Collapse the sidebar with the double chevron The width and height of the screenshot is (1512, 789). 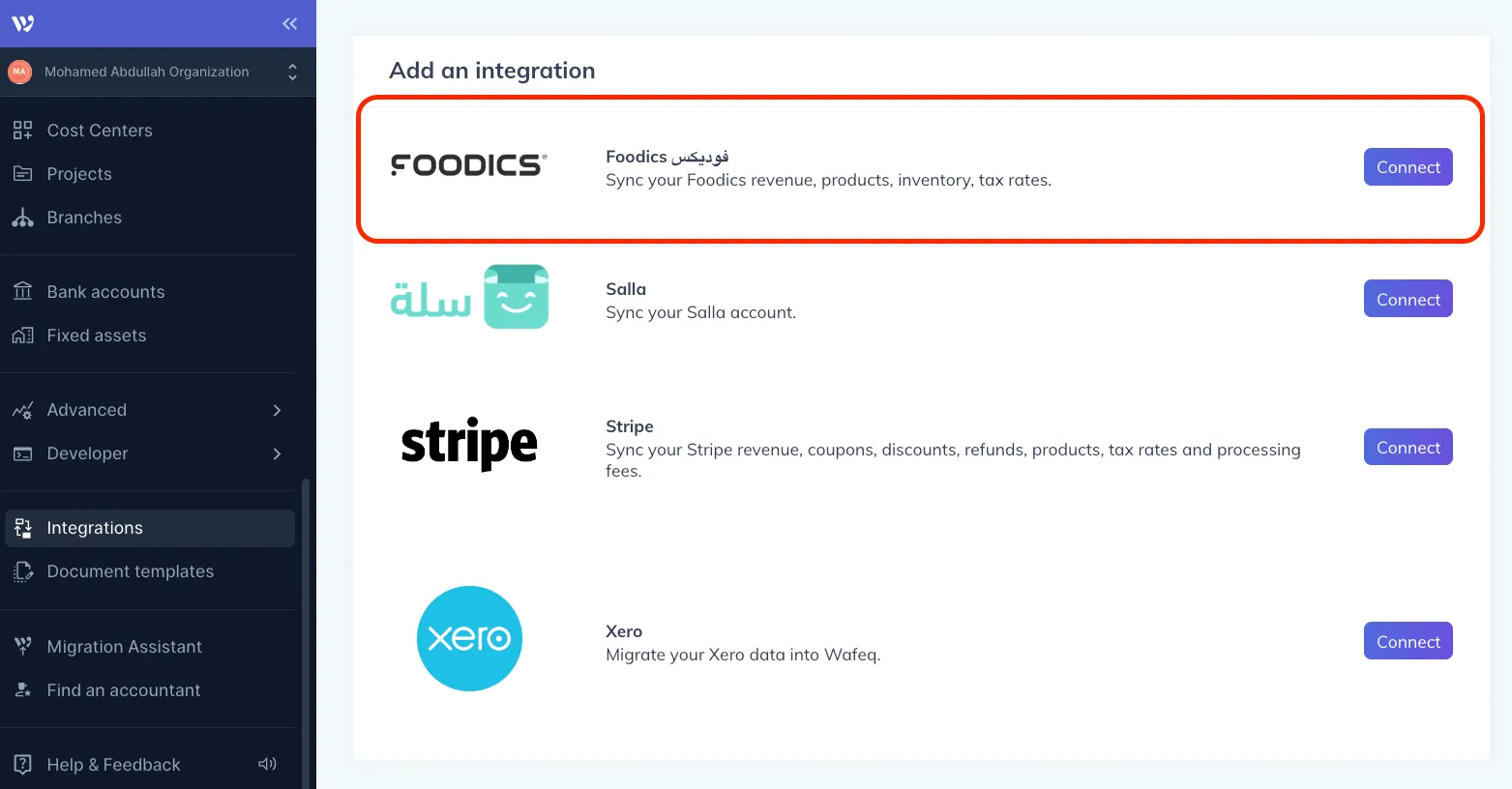[289, 23]
